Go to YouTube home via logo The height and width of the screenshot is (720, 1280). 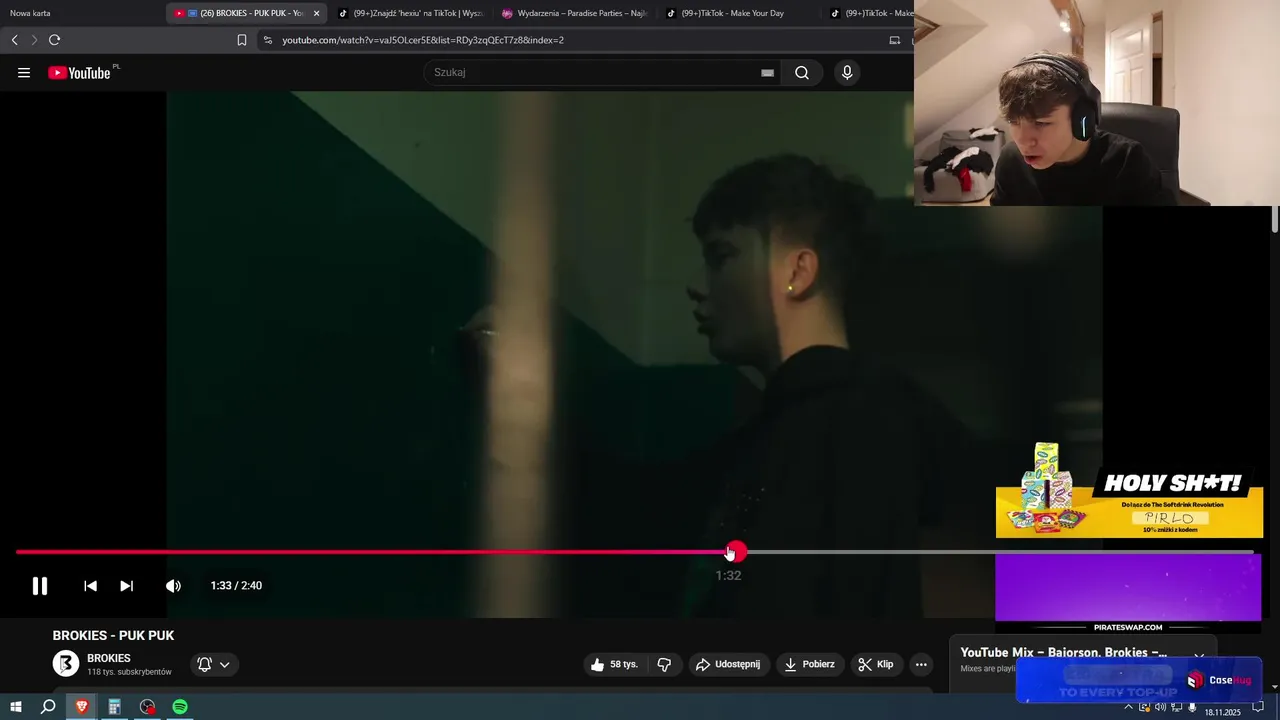(79, 72)
